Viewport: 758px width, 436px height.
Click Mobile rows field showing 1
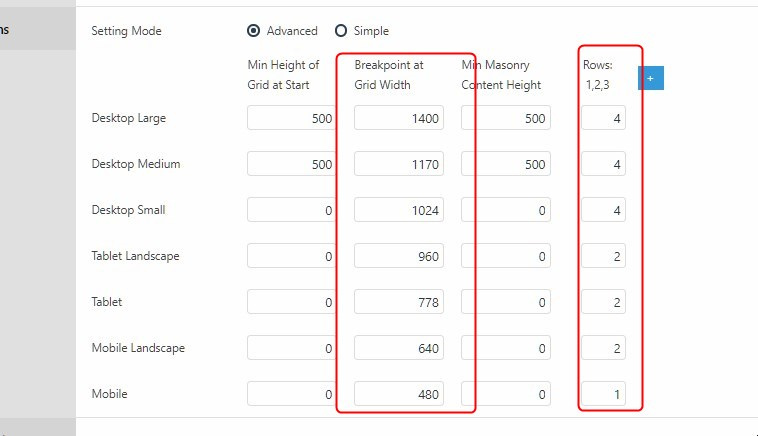point(604,394)
